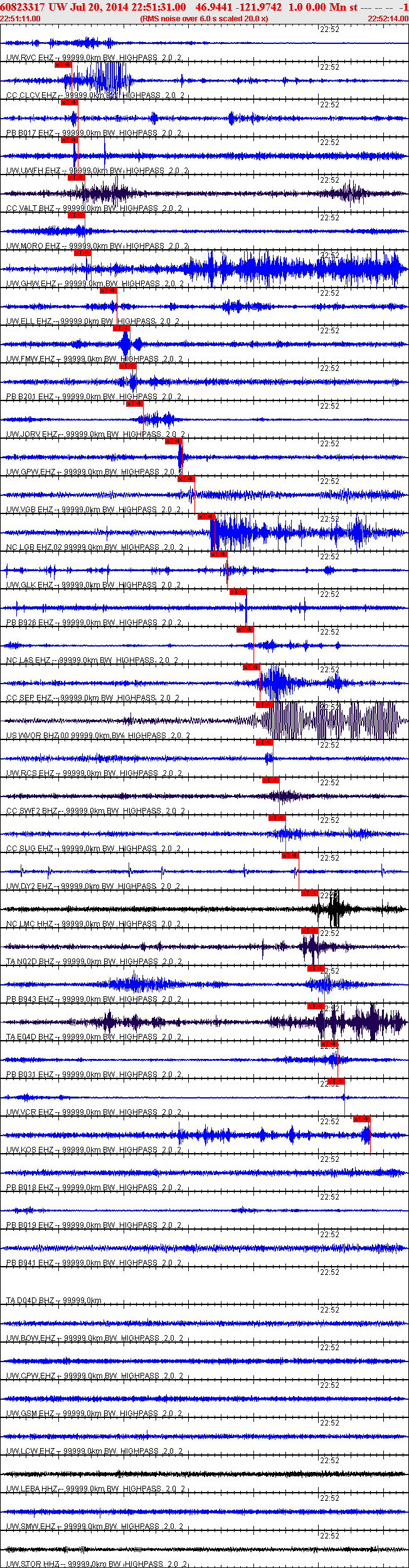Click the red pick marker on UW.VCR trace

point(336,1082)
